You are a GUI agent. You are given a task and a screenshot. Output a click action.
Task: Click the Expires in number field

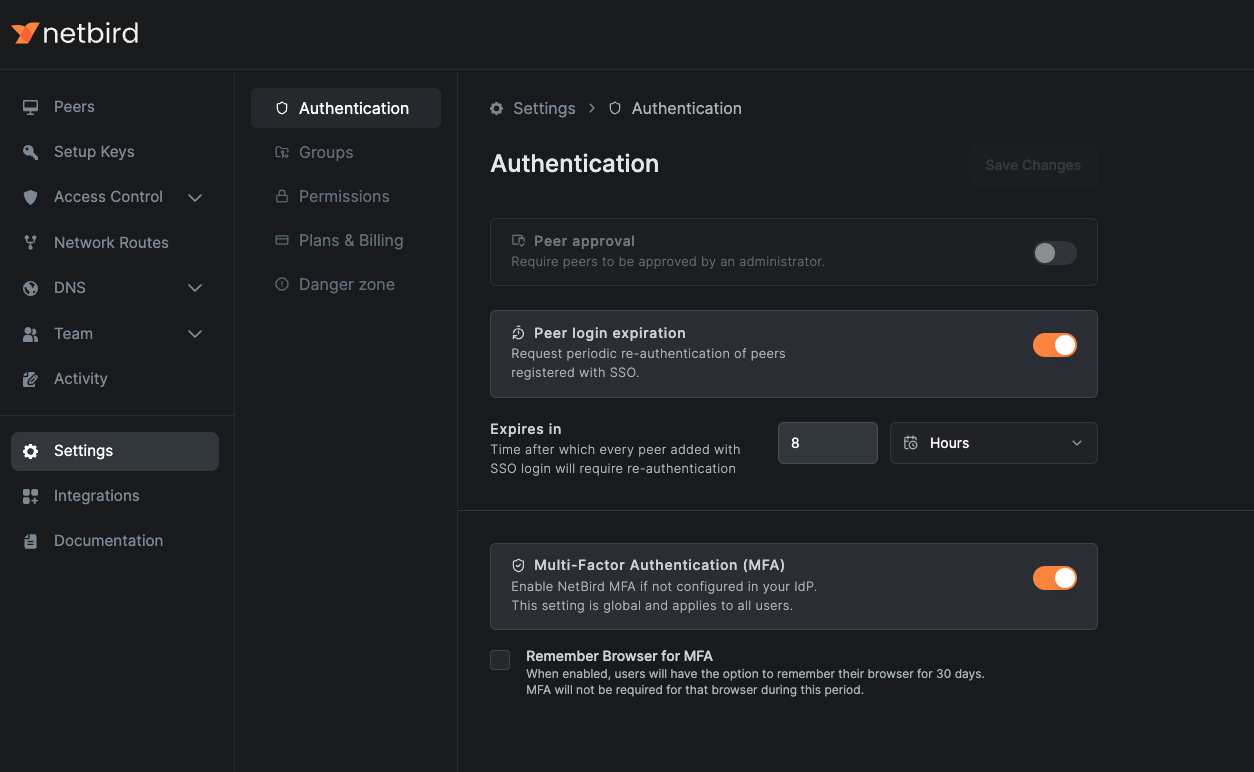click(827, 443)
